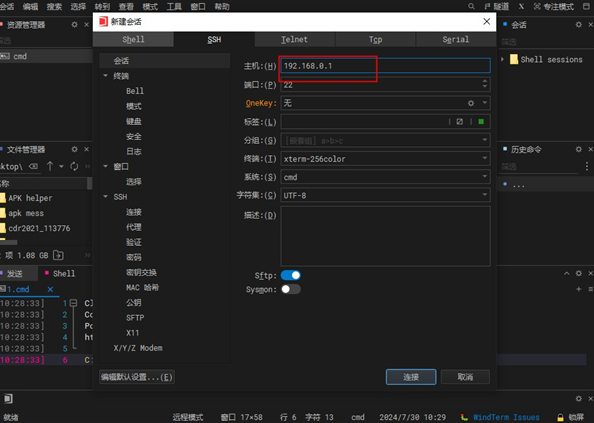
Task: Click the label clear icon in tag field
Action: point(460,122)
